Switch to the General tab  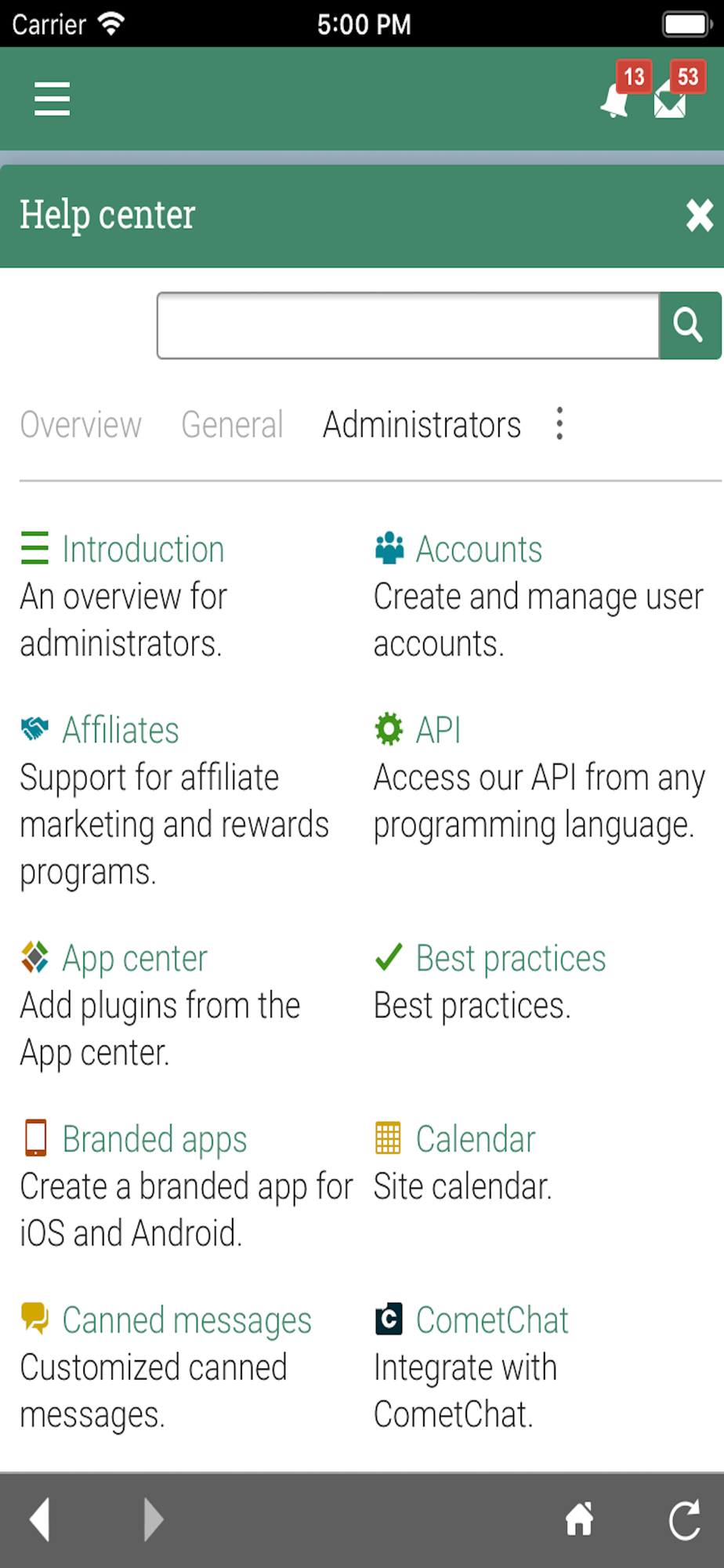pos(232,425)
